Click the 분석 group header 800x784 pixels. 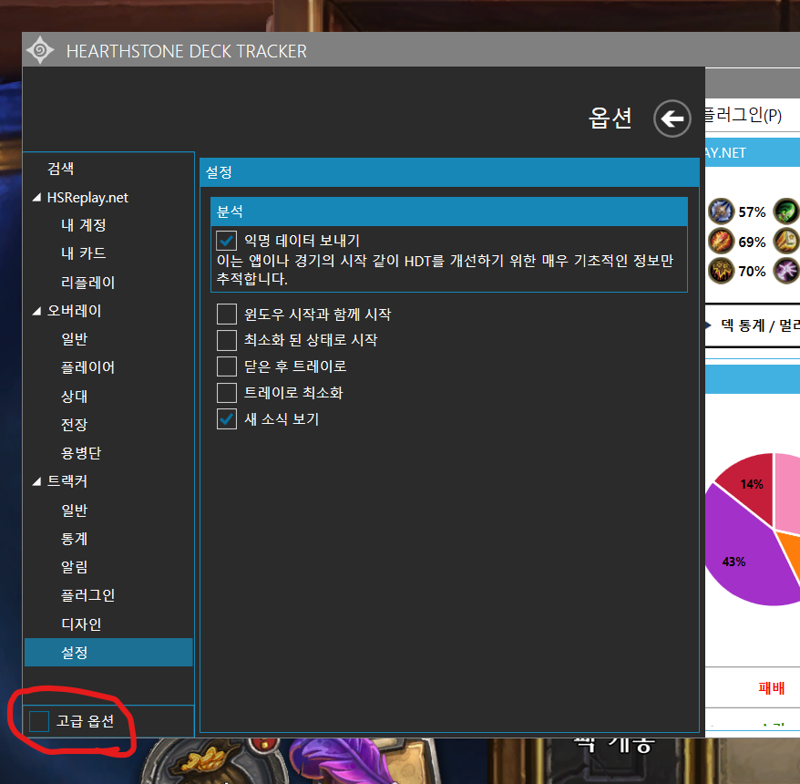449,212
